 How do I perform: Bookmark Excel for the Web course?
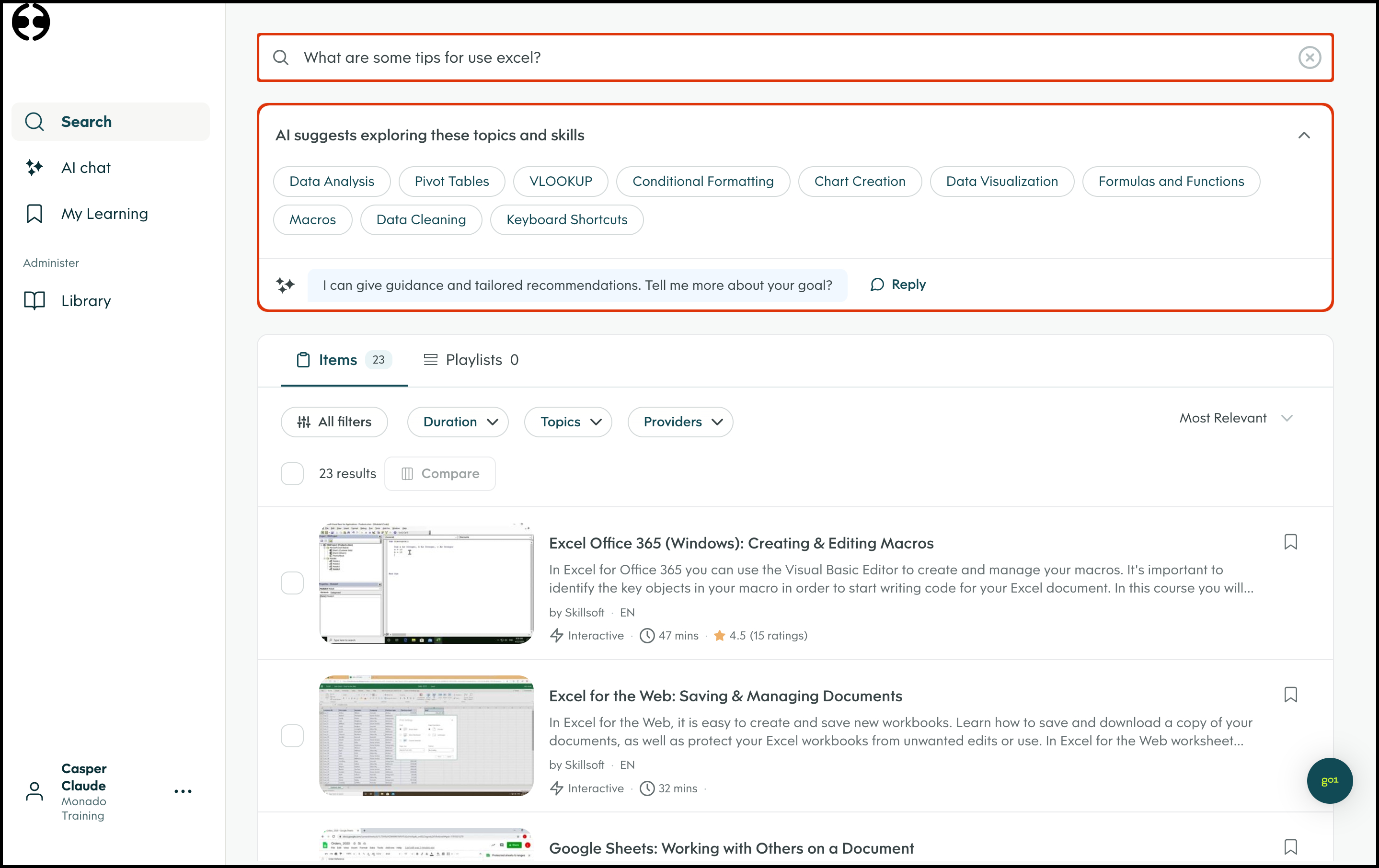(1290, 695)
